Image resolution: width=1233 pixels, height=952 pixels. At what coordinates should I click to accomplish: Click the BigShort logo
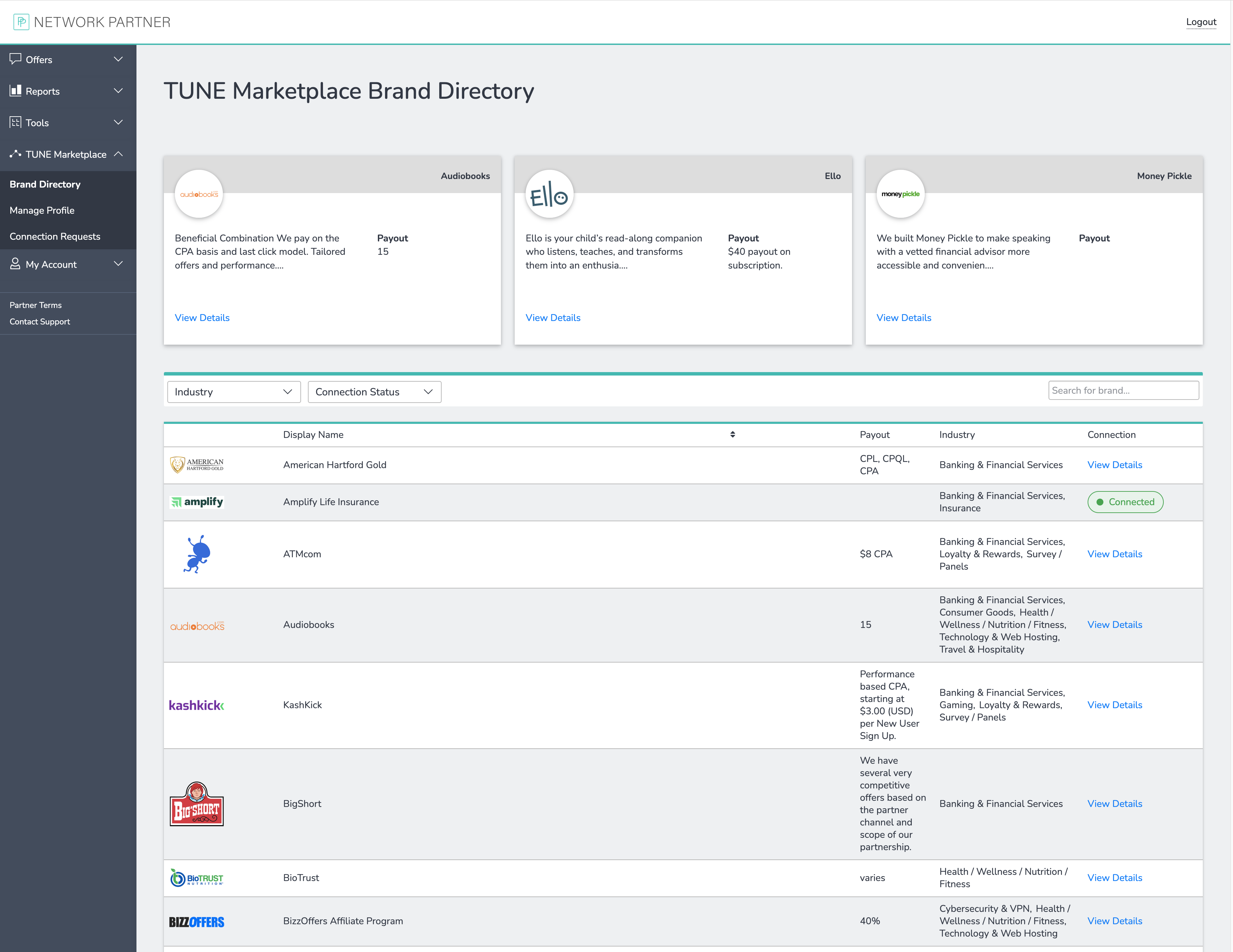click(197, 804)
